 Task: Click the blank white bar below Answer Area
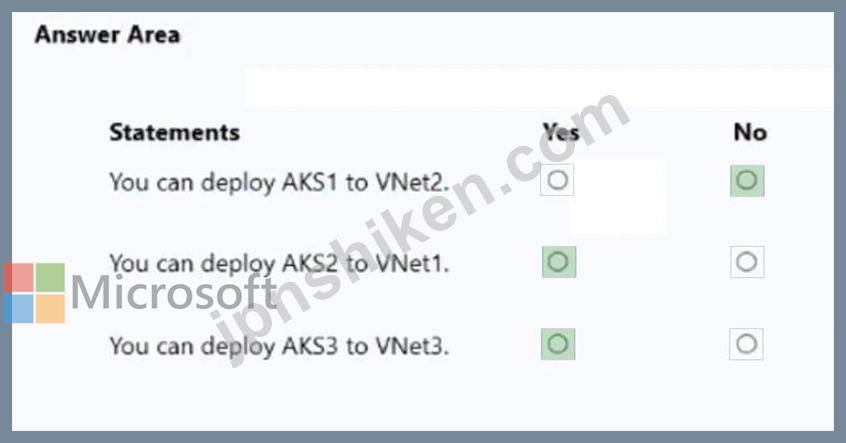pos(538,88)
